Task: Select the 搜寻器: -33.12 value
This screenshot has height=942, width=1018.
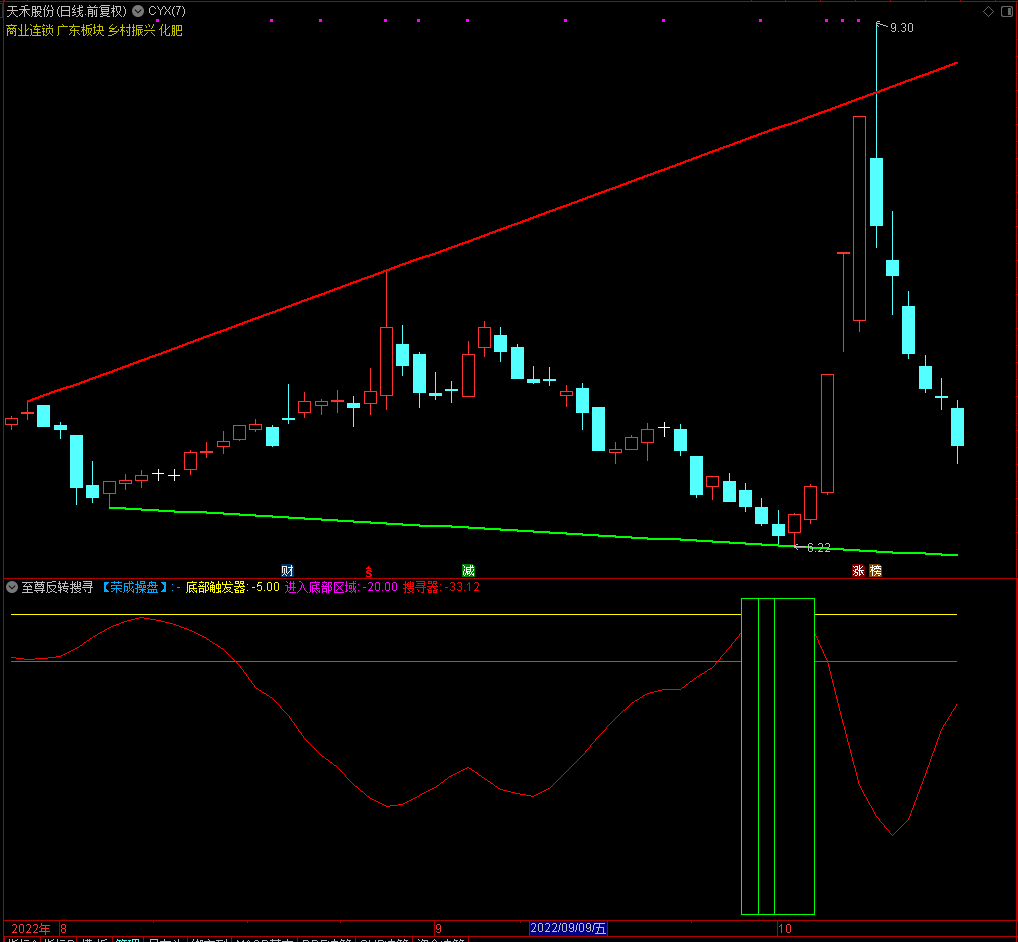Action: click(x=441, y=588)
